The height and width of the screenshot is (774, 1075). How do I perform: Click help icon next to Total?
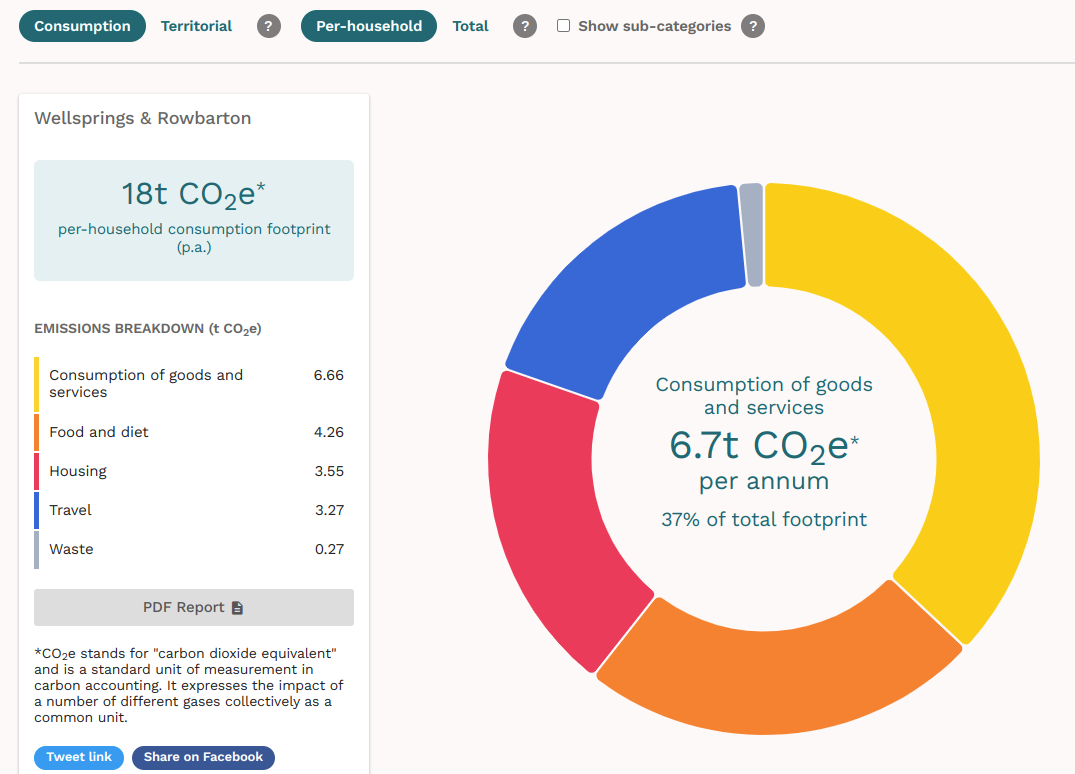coord(525,26)
